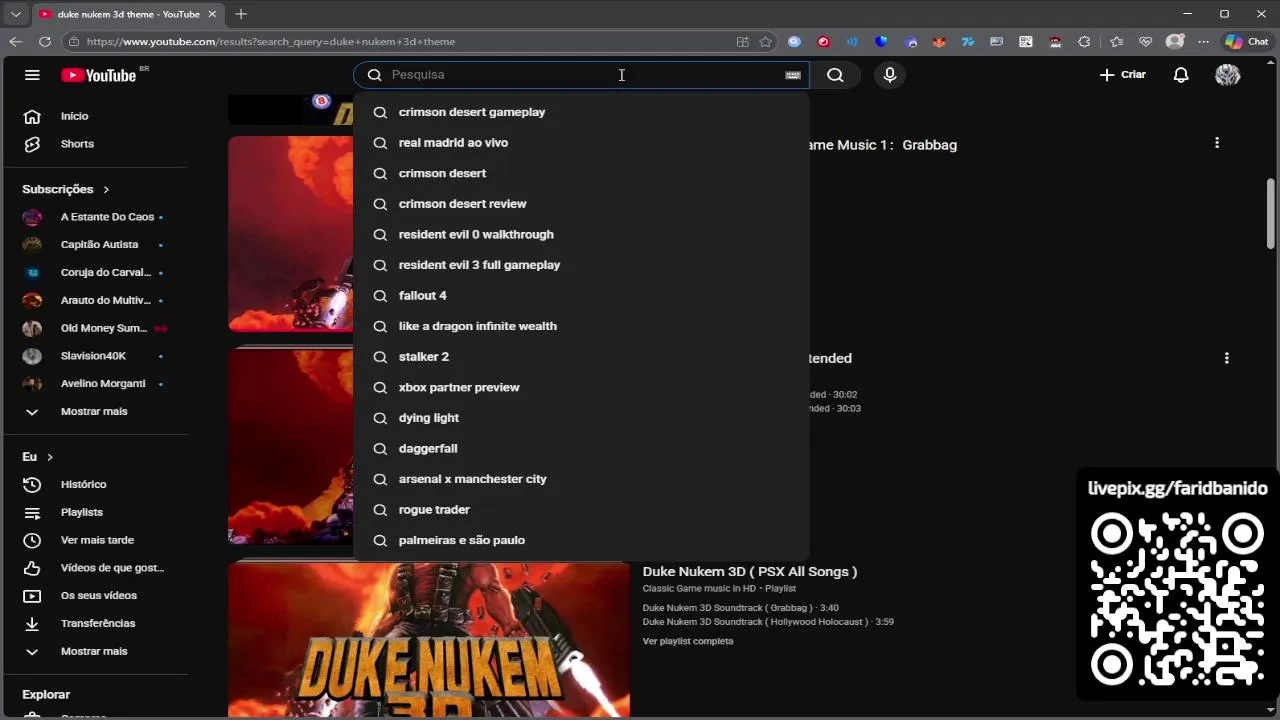Open browser extensions puzzle icon
This screenshot has width=1280, height=720.
tap(1084, 42)
